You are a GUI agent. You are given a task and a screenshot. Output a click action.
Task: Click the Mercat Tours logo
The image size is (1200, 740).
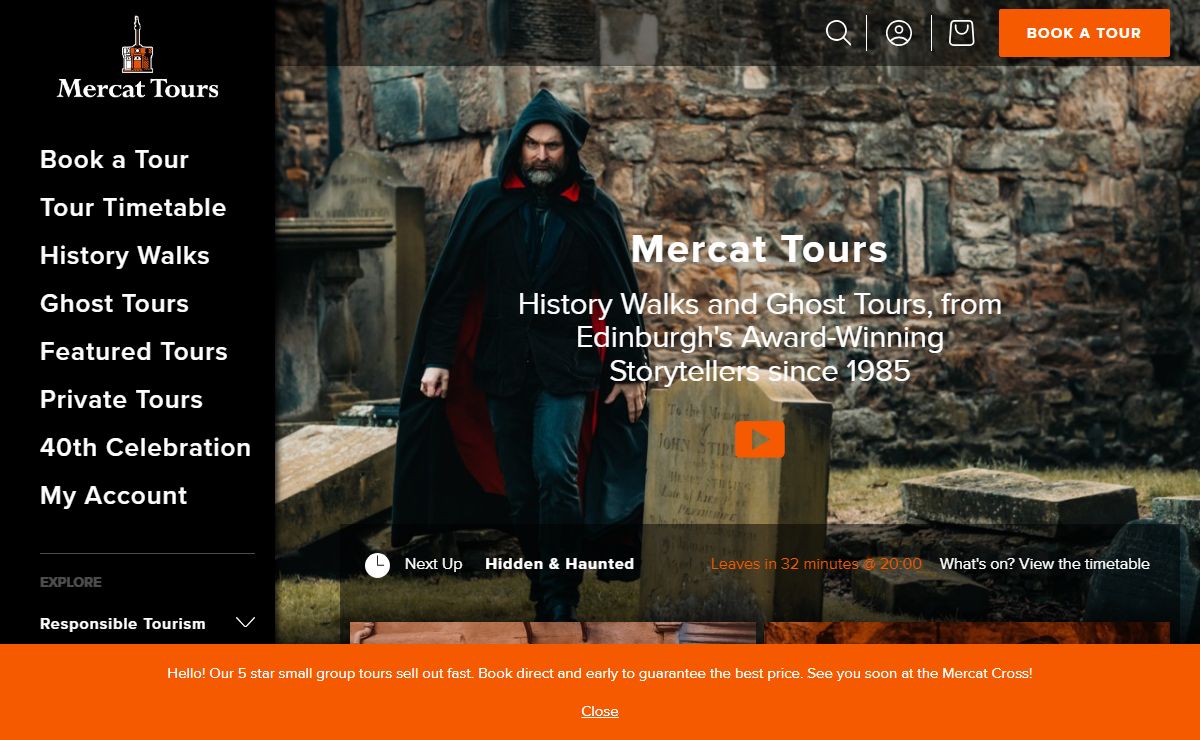[x=138, y=58]
